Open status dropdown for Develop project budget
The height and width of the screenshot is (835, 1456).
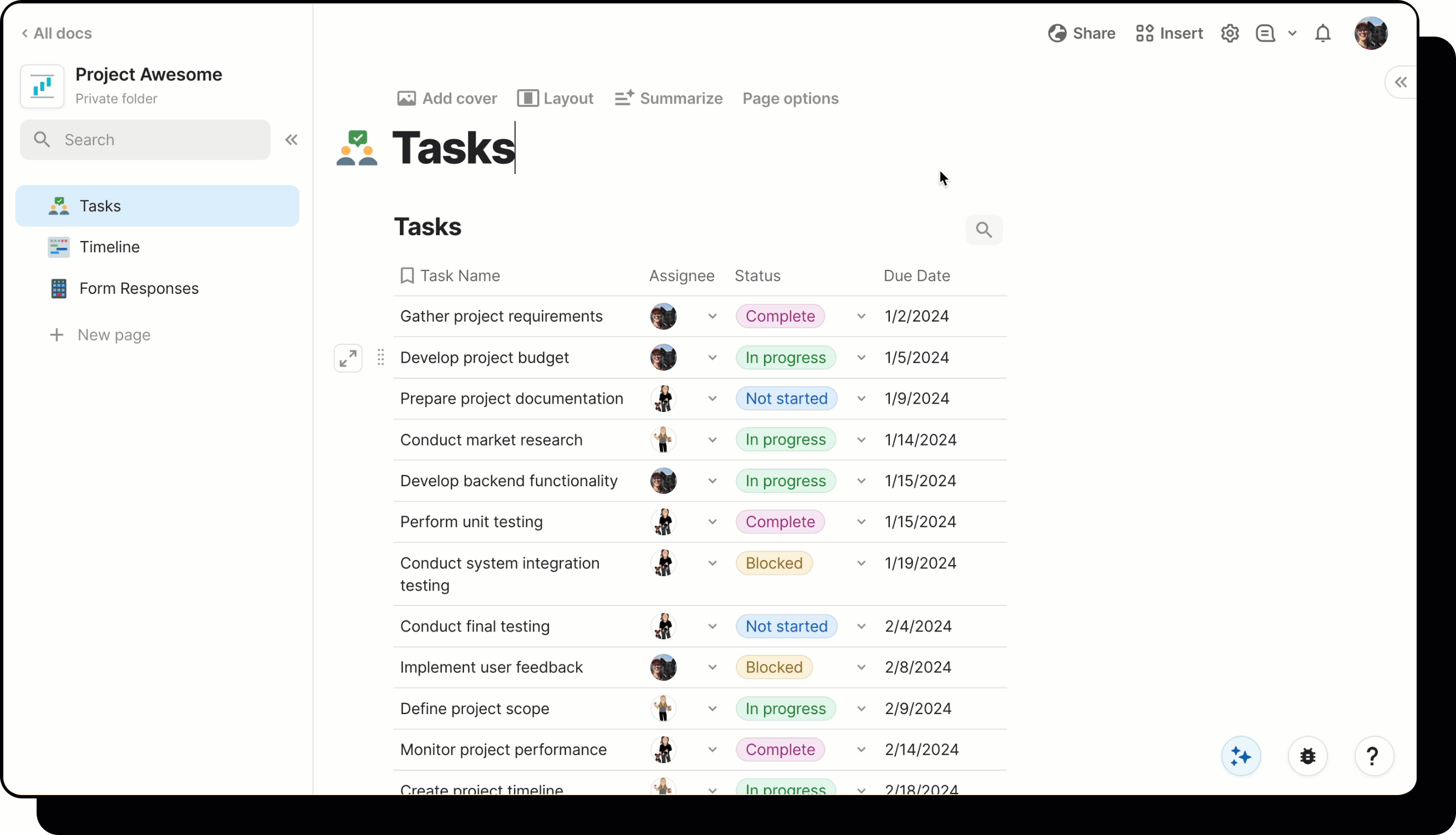click(861, 357)
